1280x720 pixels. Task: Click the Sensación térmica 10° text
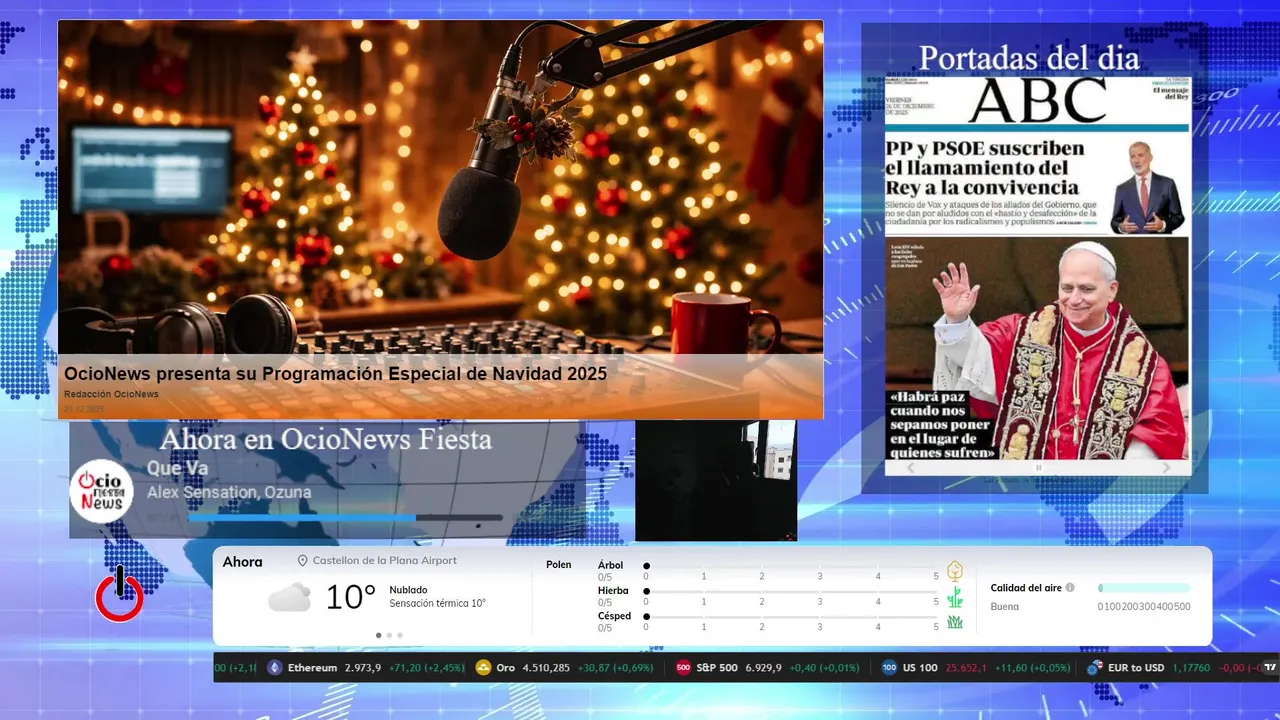pos(437,603)
